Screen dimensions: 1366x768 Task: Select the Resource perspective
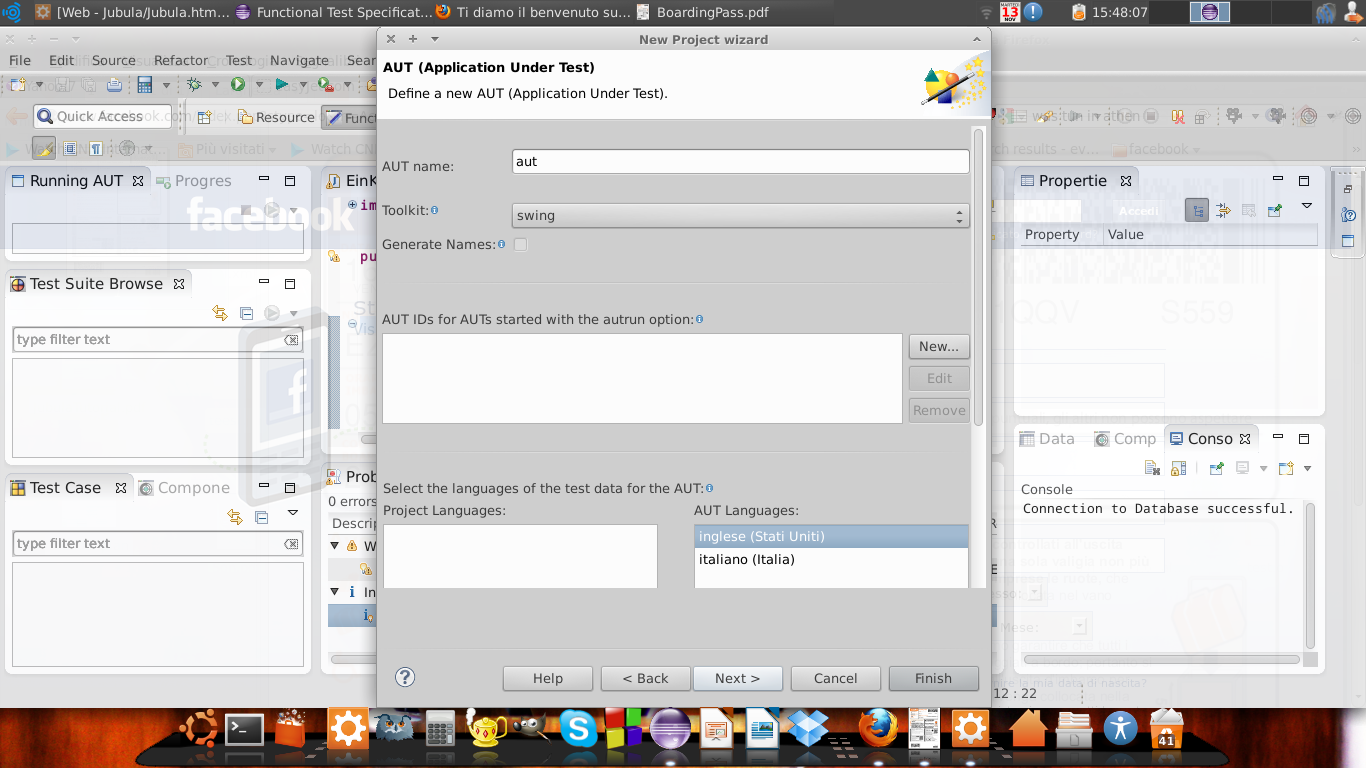(276, 117)
